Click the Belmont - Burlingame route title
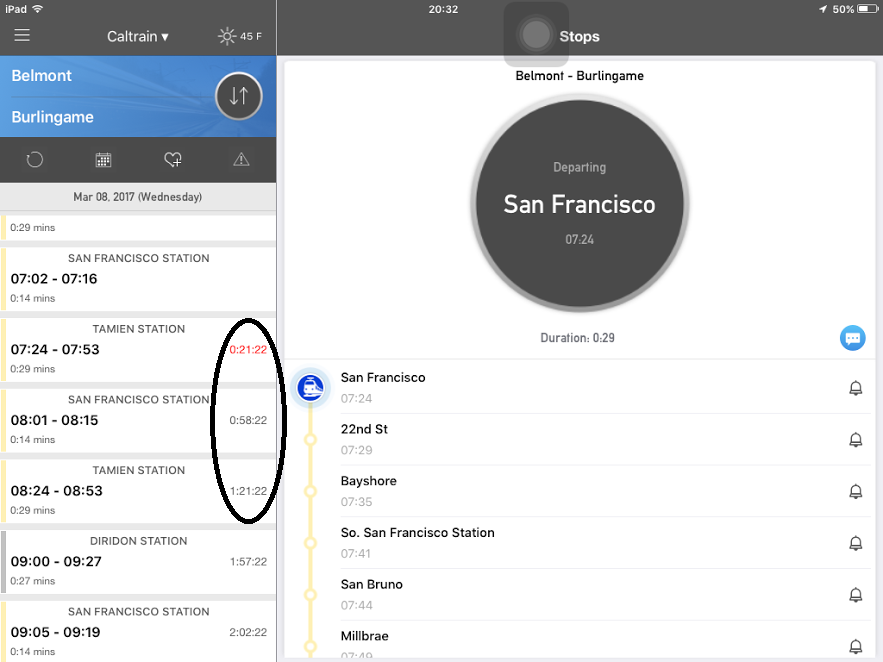This screenshot has height=662, width=883. click(x=579, y=76)
